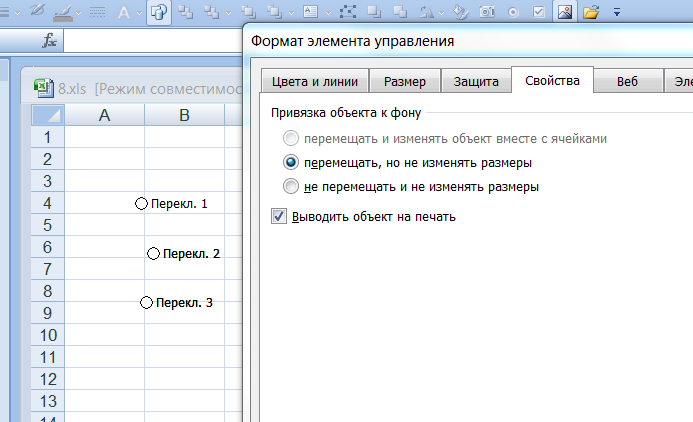The image size is (693, 422).
Task: Expand the line color pen dropdown arrow
Action: click(78, 13)
